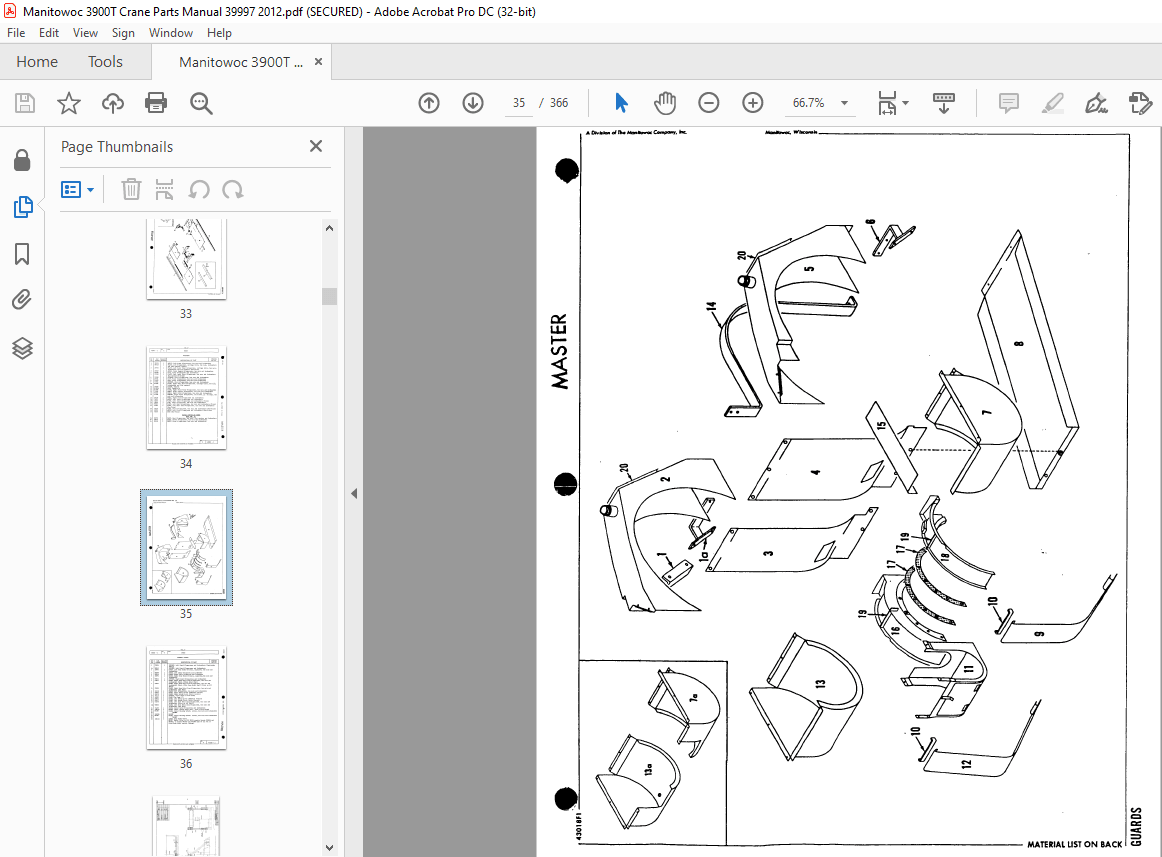Open the Attachments panel
Image resolution: width=1162 pixels, height=857 pixels.
point(22,299)
